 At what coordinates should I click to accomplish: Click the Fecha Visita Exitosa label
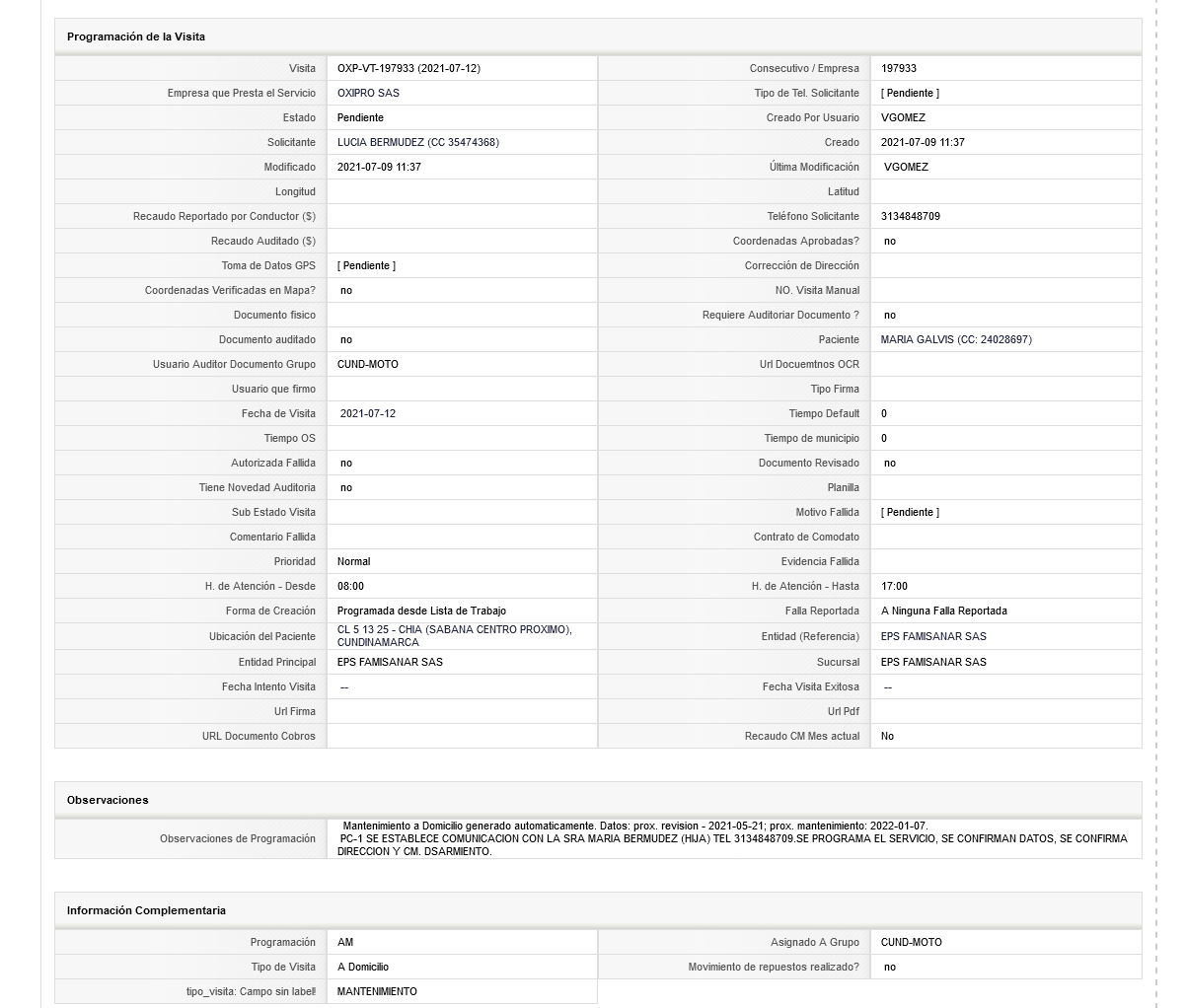(x=811, y=686)
